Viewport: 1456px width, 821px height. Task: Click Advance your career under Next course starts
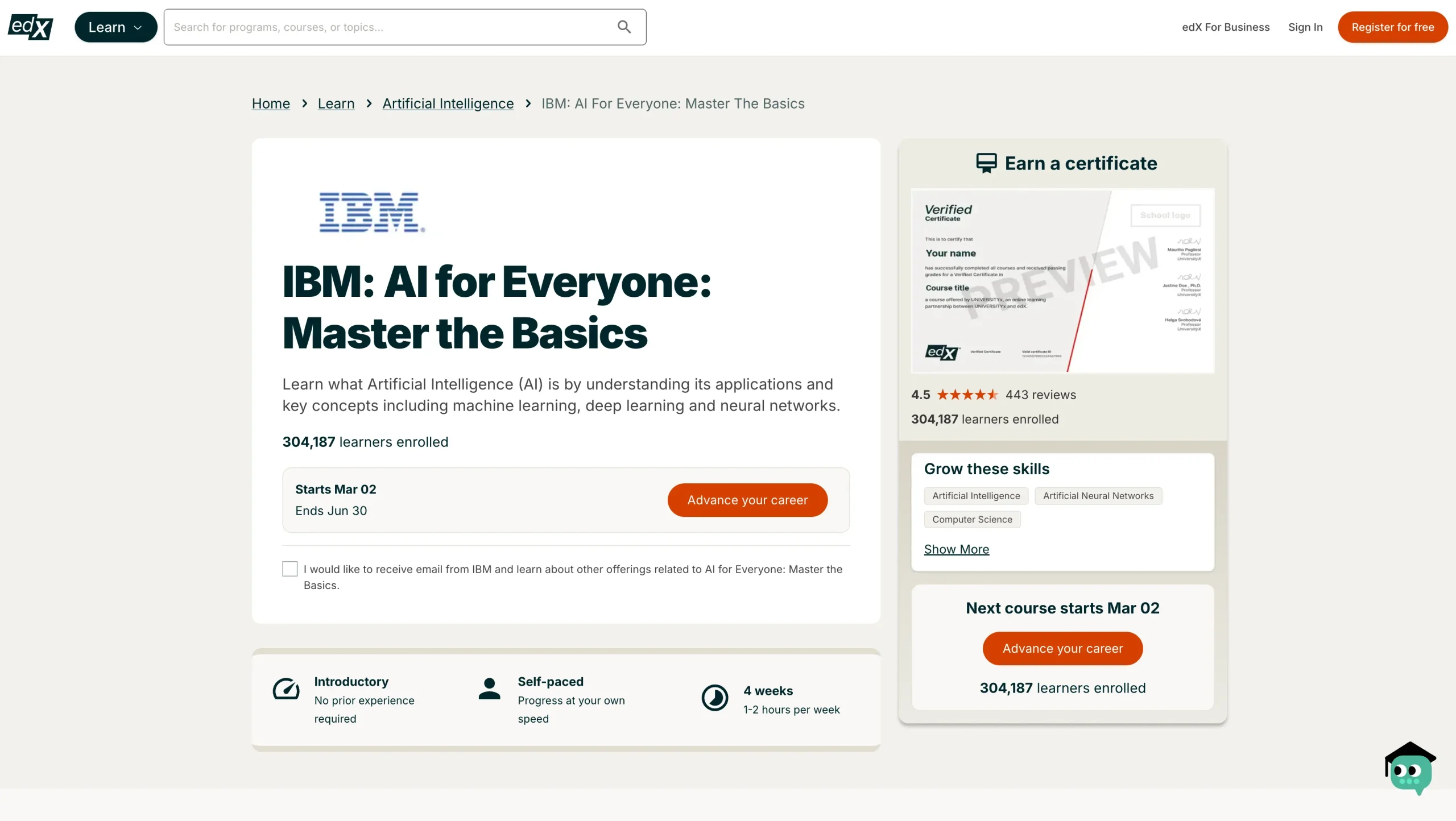[1062, 649]
